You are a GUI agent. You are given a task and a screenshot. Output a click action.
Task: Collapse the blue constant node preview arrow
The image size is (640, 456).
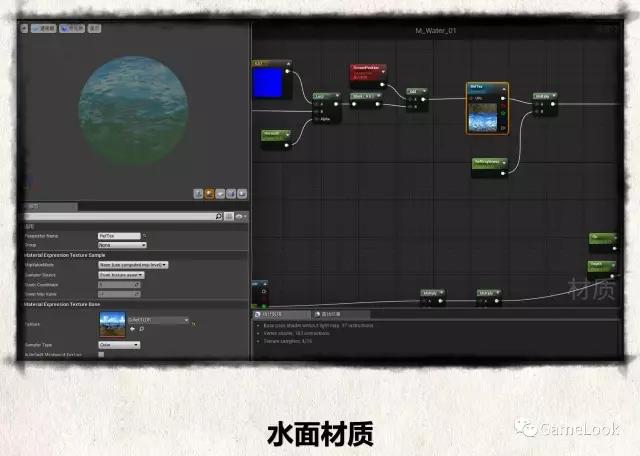[x=288, y=64]
